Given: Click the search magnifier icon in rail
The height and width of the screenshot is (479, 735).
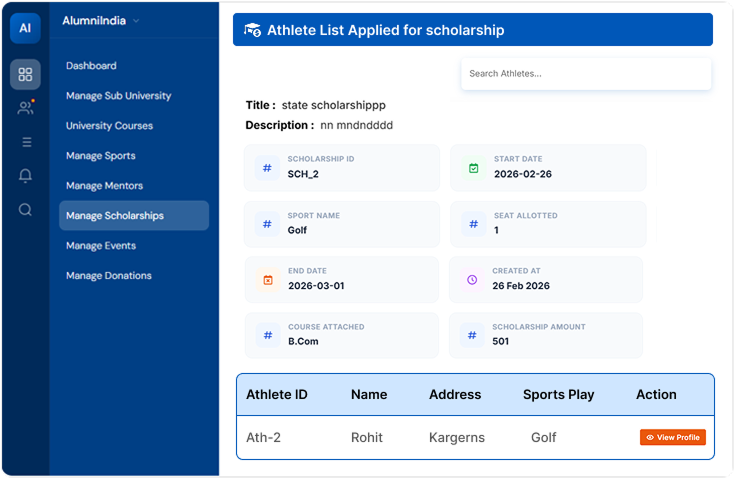Looking at the screenshot, I should pyautogui.click(x=25, y=210).
